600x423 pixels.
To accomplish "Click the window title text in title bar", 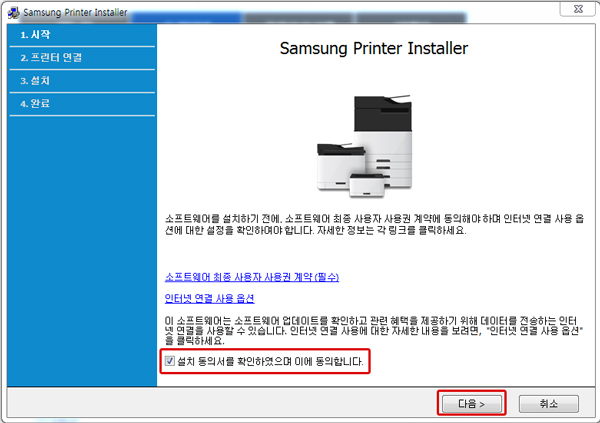I will point(71,11).
